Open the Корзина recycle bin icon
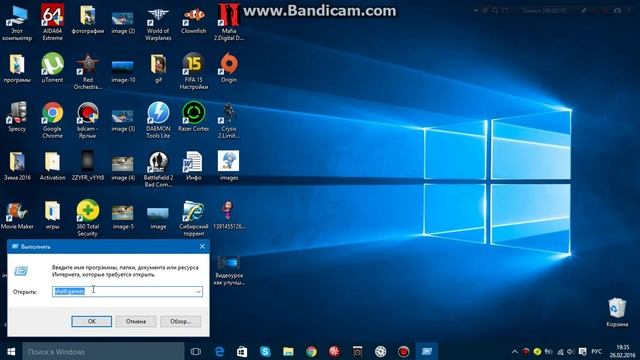The height and width of the screenshot is (360, 640). coord(617,313)
